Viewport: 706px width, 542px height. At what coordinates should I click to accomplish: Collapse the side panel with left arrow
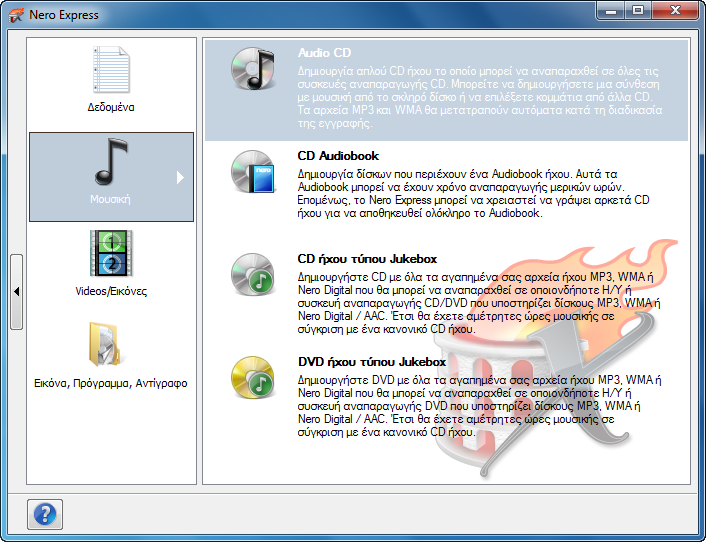point(16,292)
